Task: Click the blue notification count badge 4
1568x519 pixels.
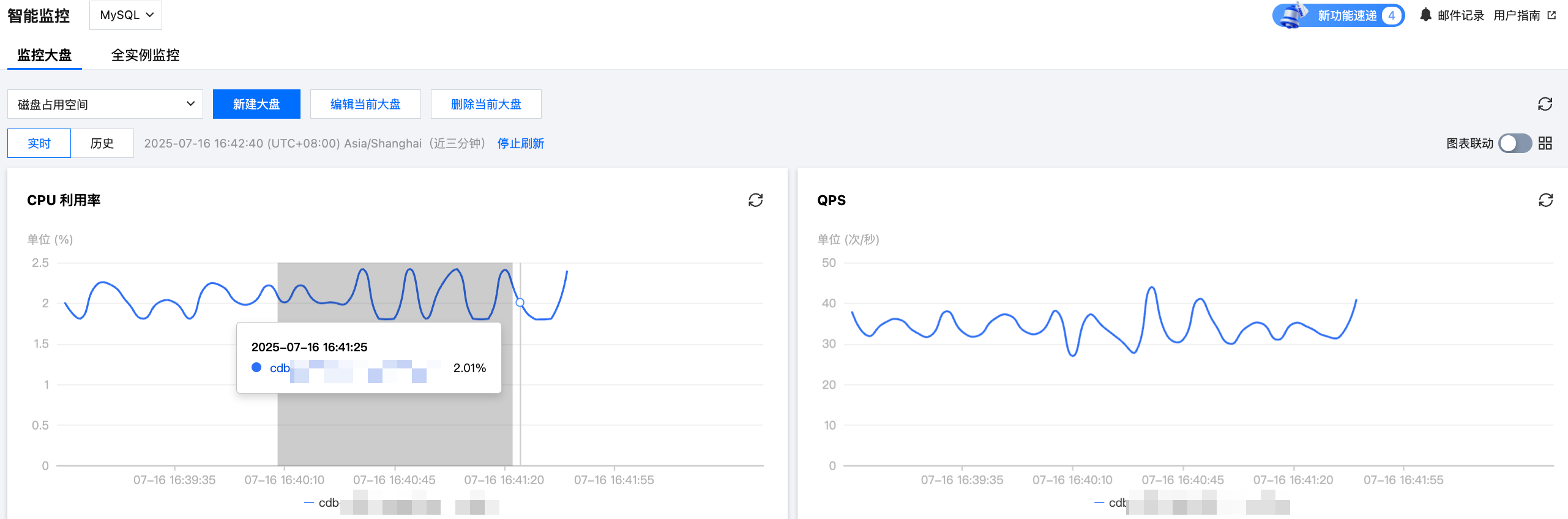Action: pos(1392,15)
